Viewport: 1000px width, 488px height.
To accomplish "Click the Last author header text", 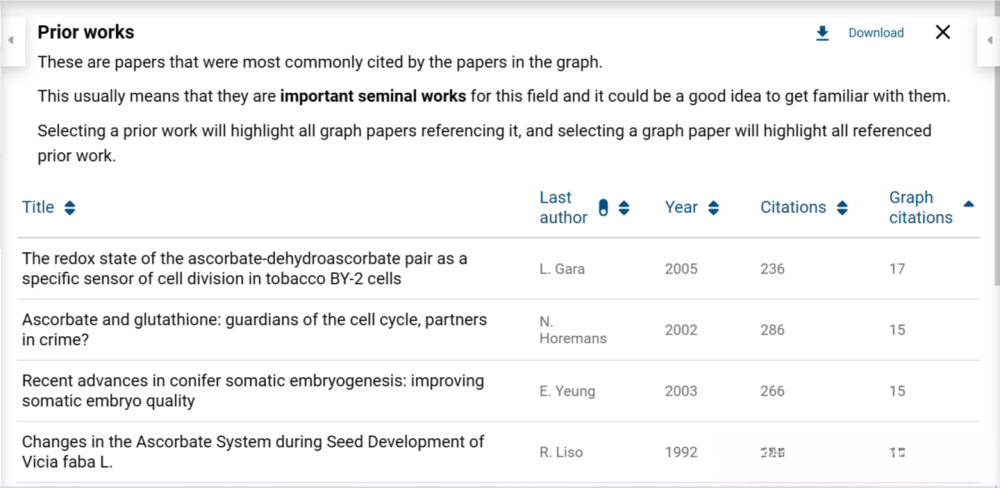I will click(x=563, y=208).
